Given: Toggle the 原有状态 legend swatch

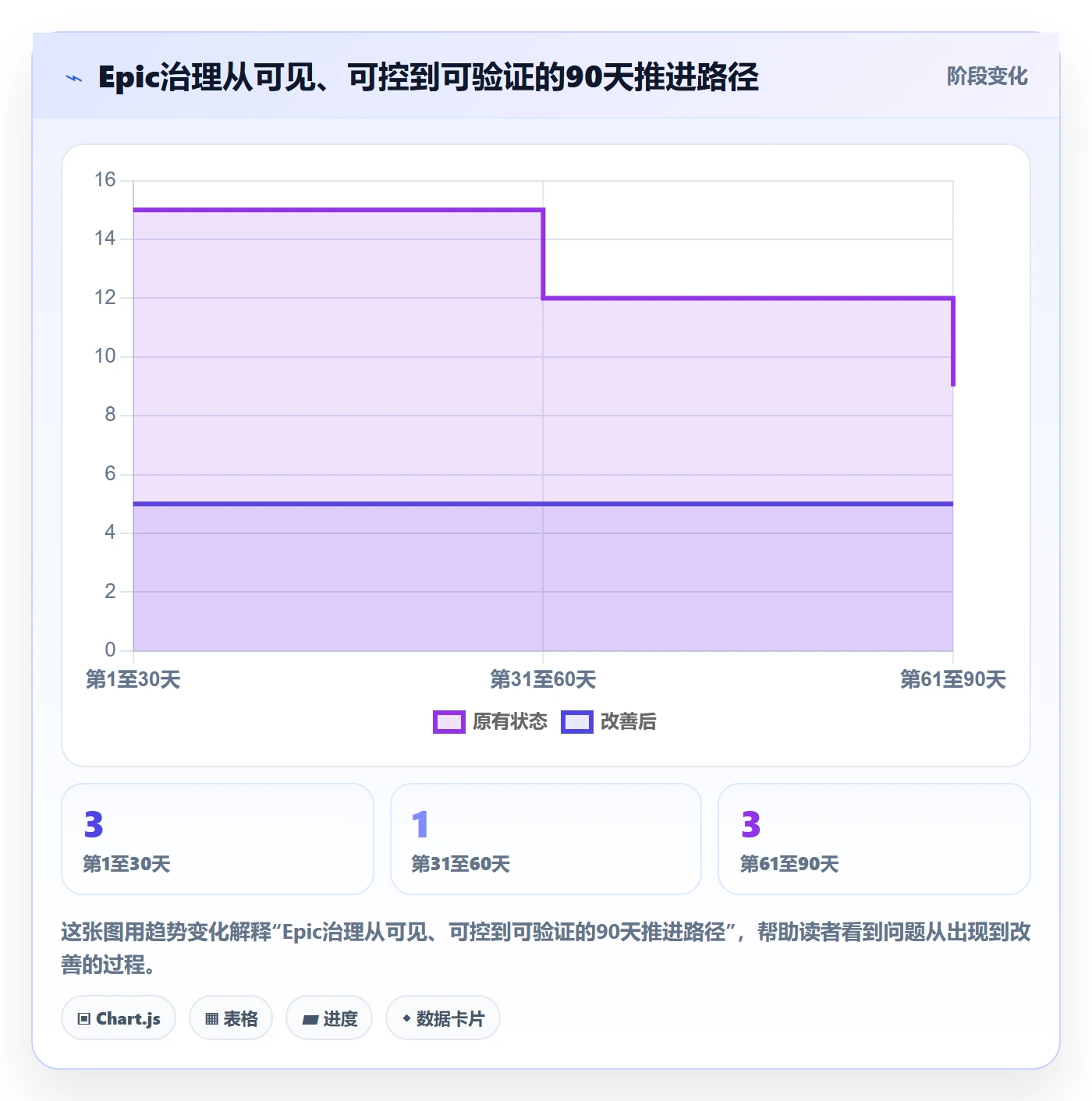Looking at the screenshot, I should [449, 722].
